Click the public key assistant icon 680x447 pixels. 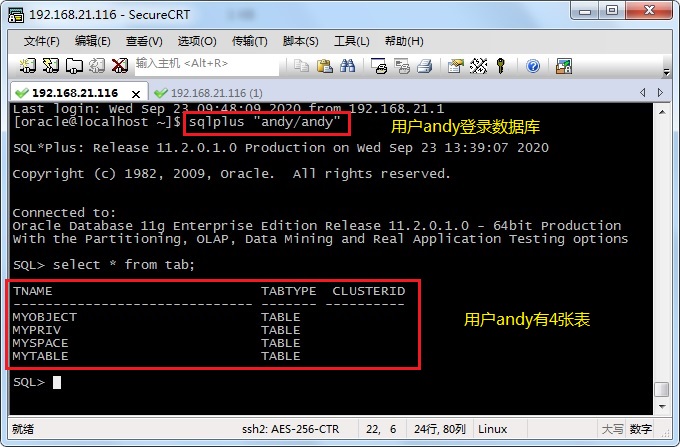501,66
